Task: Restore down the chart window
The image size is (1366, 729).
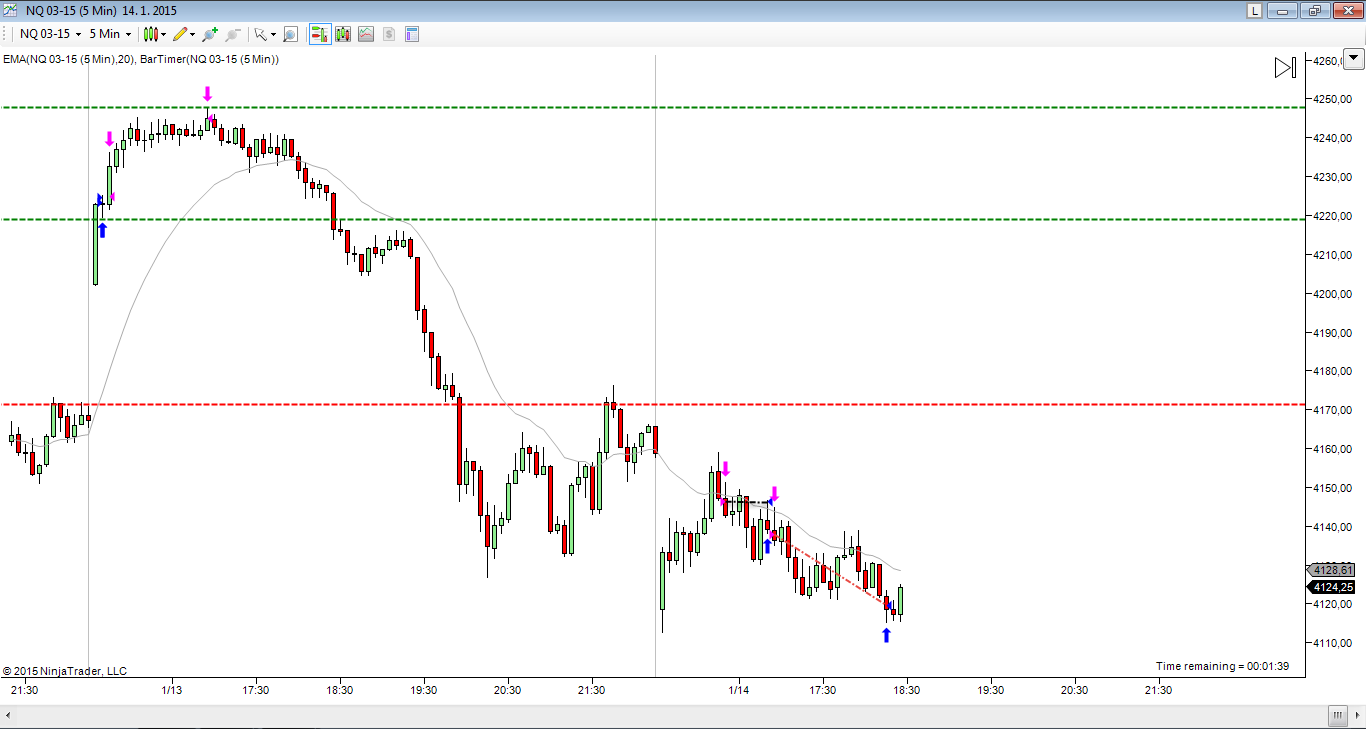Action: (x=1314, y=10)
